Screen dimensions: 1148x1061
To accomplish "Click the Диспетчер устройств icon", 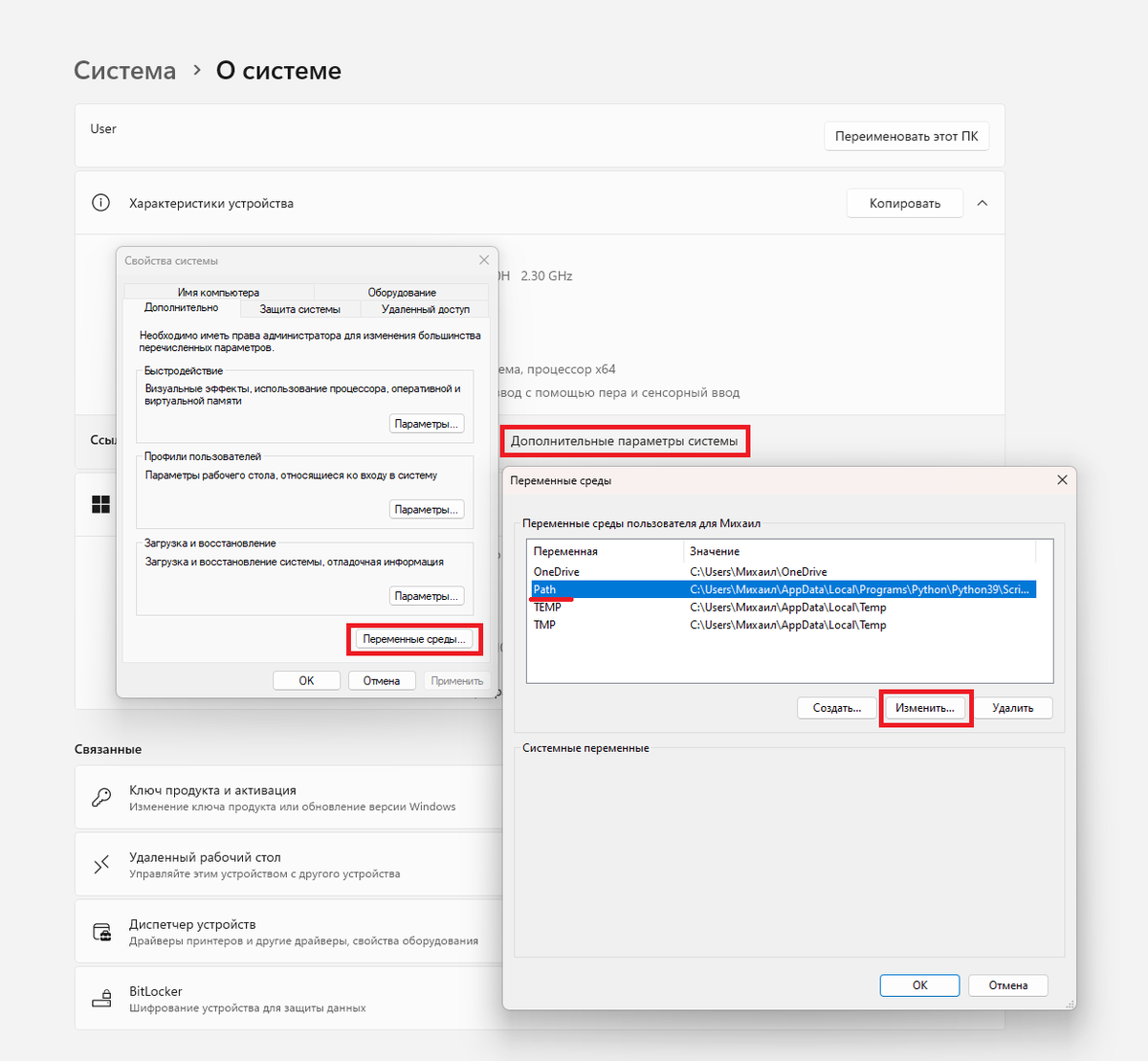I will click(101, 932).
